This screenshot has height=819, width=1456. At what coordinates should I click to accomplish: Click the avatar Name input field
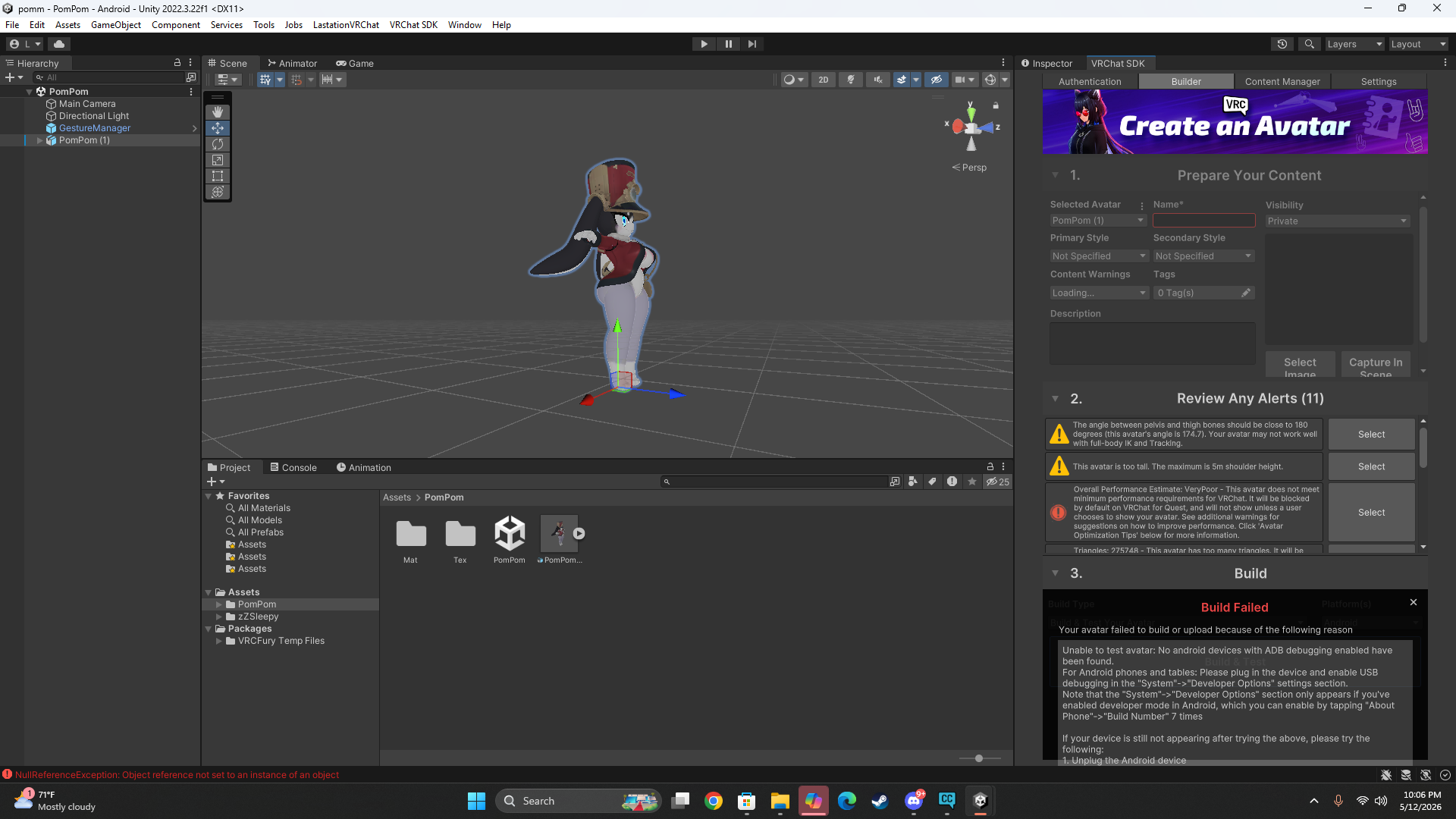(1203, 221)
